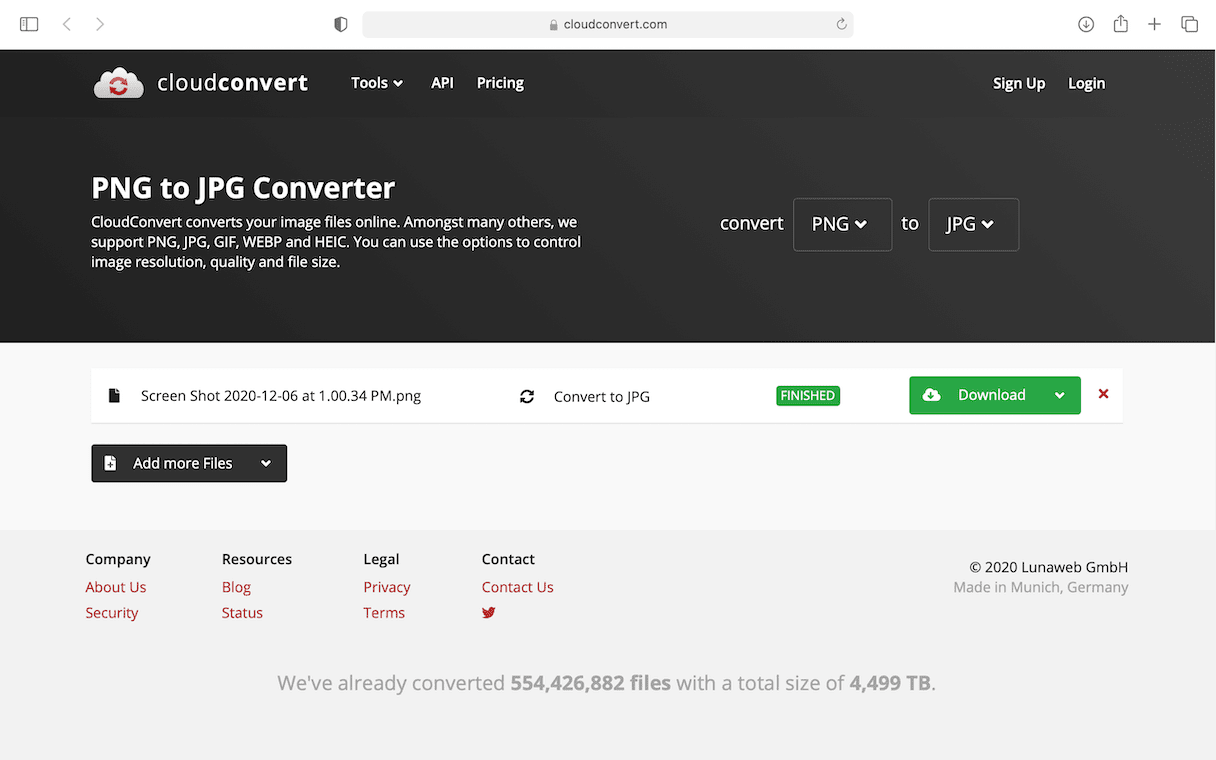The height and width of the screenshot is (760, 1216).
Task: Click the Twitter bird icon in the Contact section
Action: (488, 613)
